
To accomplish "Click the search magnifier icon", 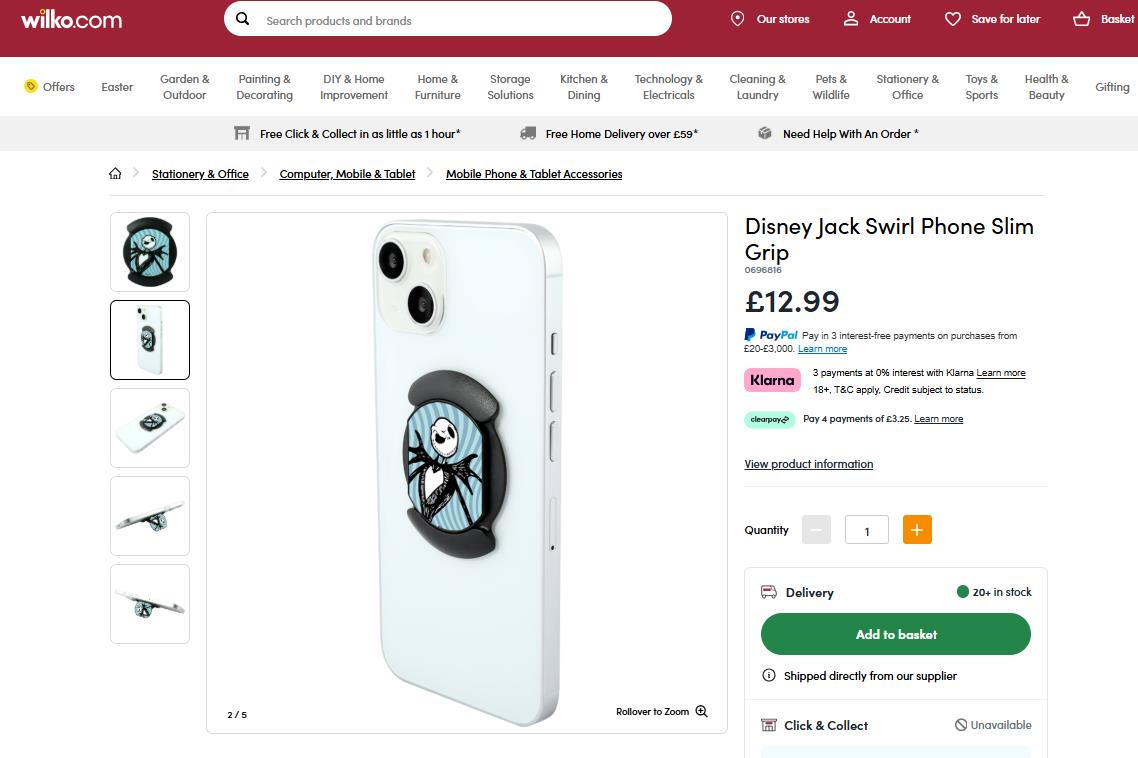I will pyautogui.click(x=243, y=19).
